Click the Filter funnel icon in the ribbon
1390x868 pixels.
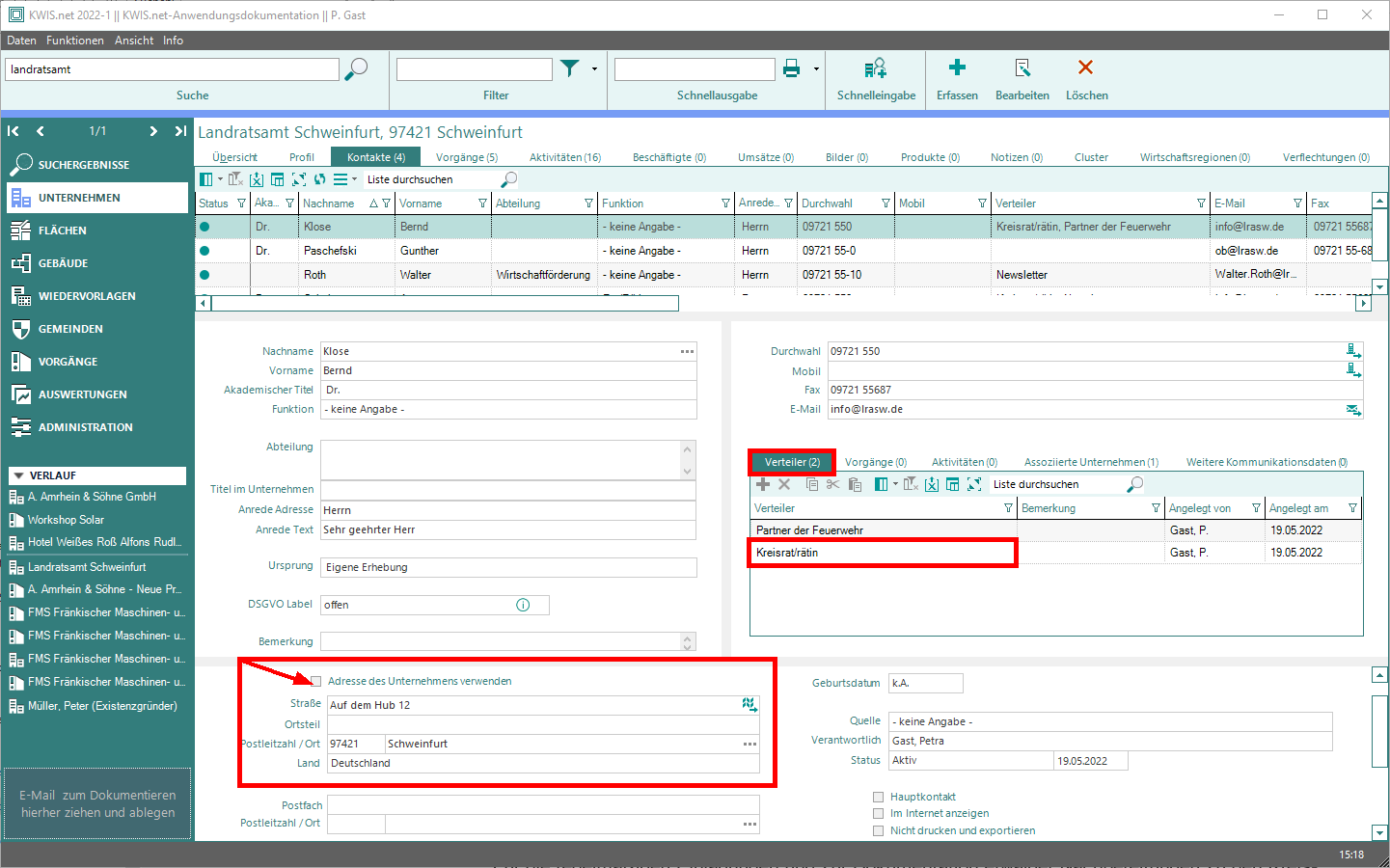pos(570,68)
